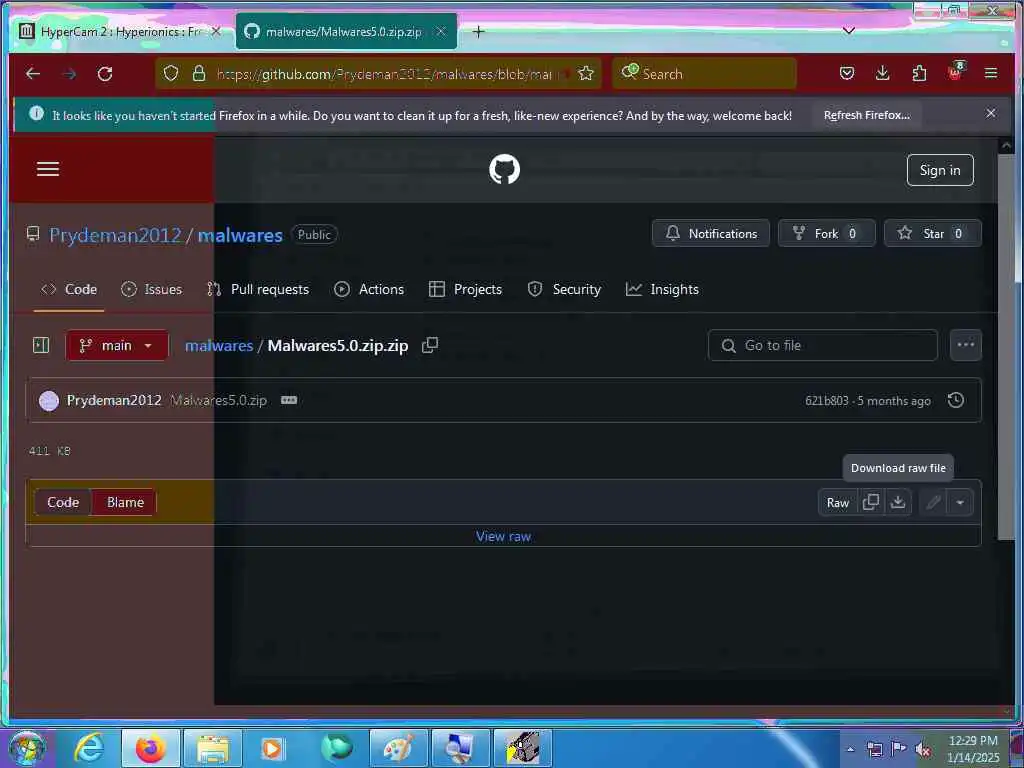Viewport: 1024px width, 768px height.
Task: Open the Pocket save icon
Action: pyautogui.click(x=847, y=73)
